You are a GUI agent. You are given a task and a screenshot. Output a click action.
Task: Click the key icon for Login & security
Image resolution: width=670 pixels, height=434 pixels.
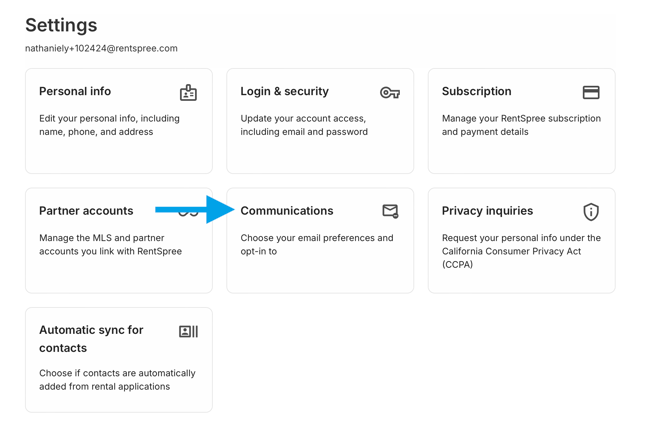pyautogui.click(x=390, y=92)
